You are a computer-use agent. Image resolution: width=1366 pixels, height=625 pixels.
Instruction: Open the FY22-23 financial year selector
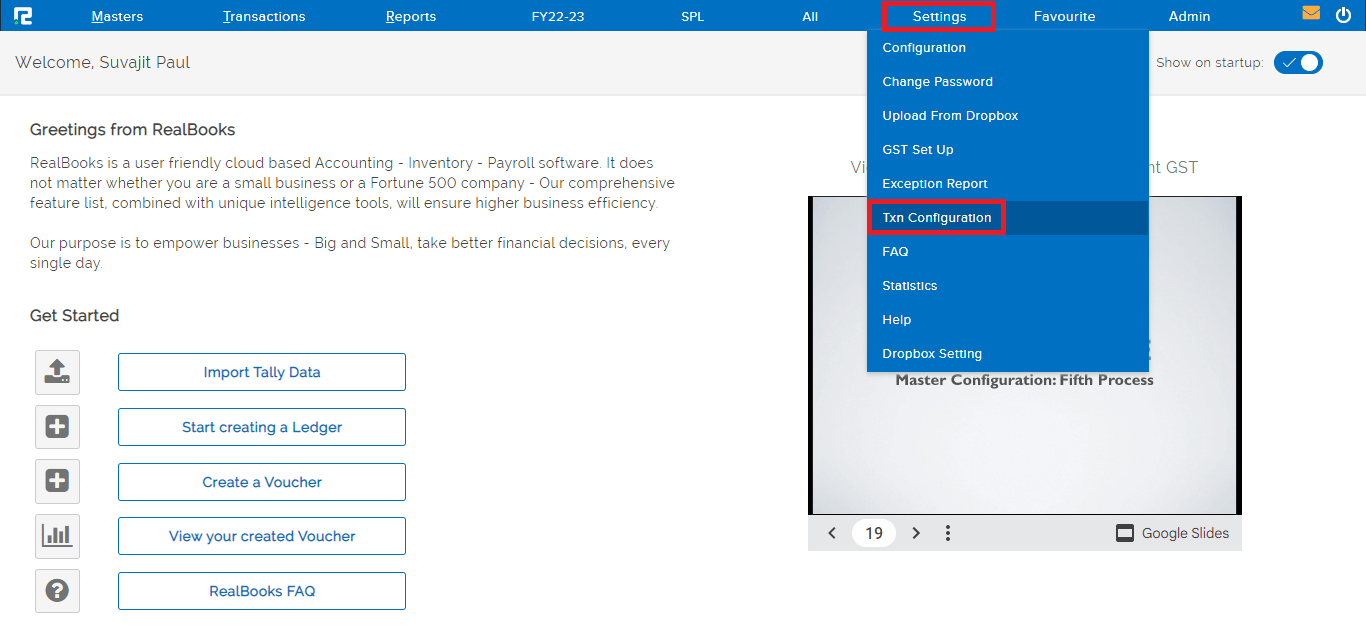pyautogui.click(x=558, y=16)
